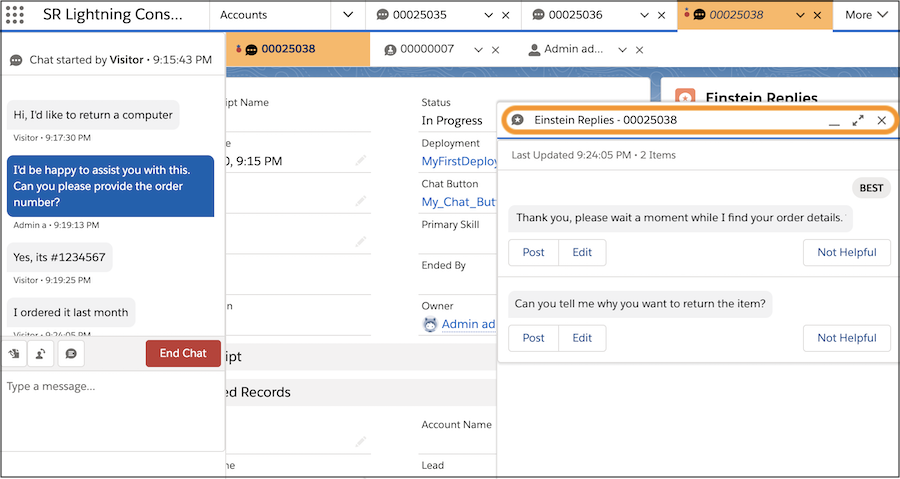The image size is (900, 479).
Task: Mark 'Thank you, please wait' reply Not Helpful
Action: (x=847, y=252)
